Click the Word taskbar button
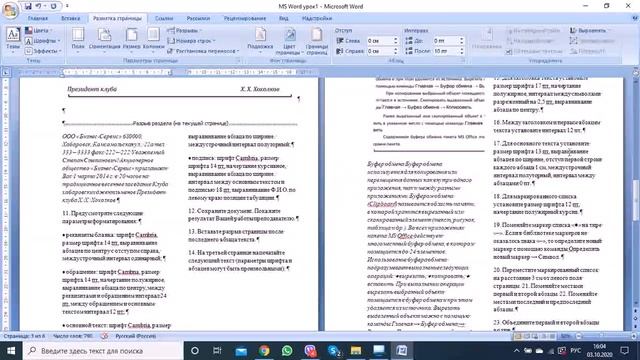The height and width of the screenshot is (360, 640). pos(402,351)
